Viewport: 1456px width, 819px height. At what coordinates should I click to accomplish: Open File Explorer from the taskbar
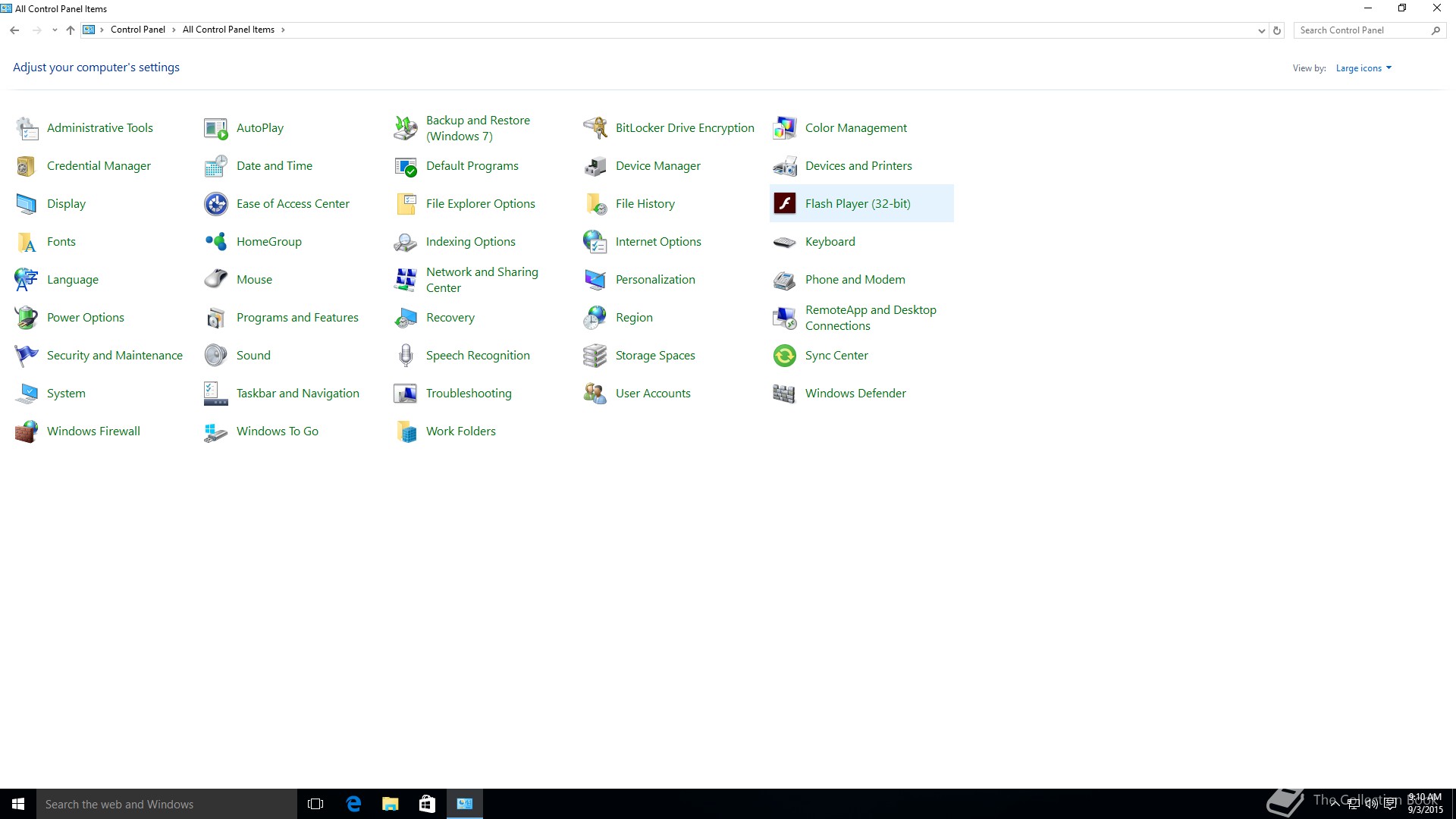(390, 804)
